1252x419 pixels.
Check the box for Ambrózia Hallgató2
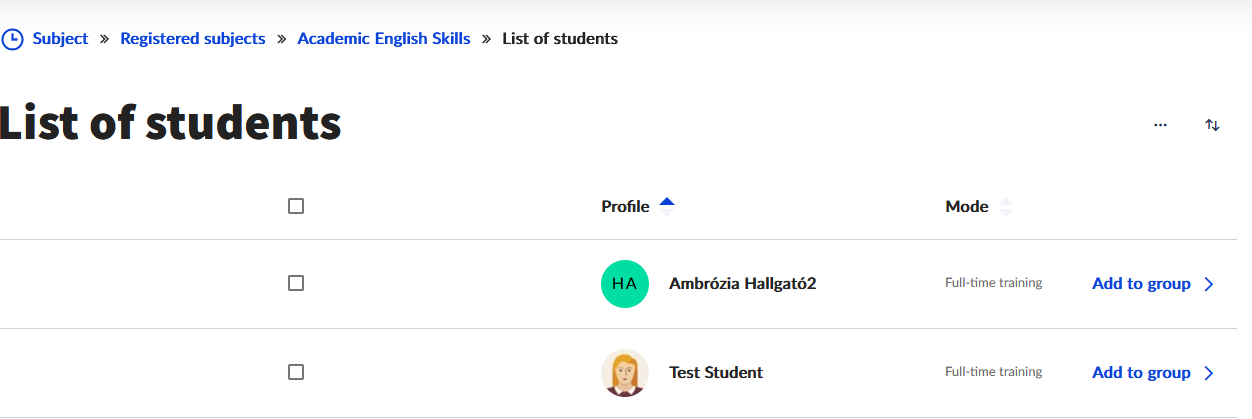click(x=296, y=284)
